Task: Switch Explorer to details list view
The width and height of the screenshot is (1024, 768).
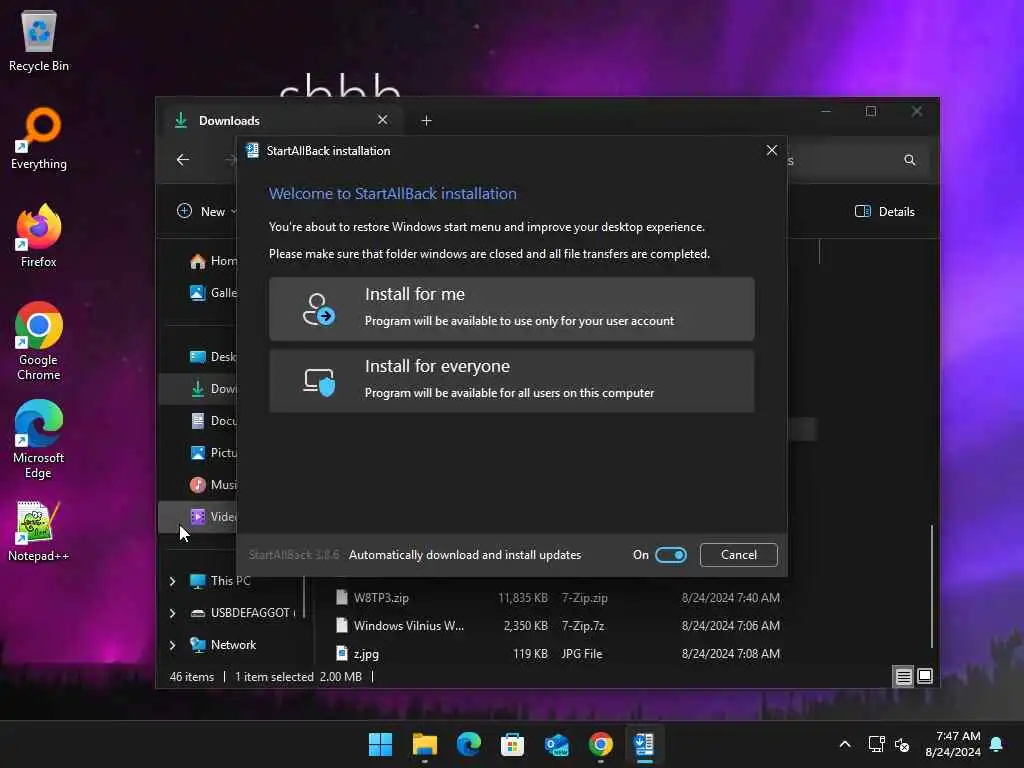Action: tap(903, 677)
